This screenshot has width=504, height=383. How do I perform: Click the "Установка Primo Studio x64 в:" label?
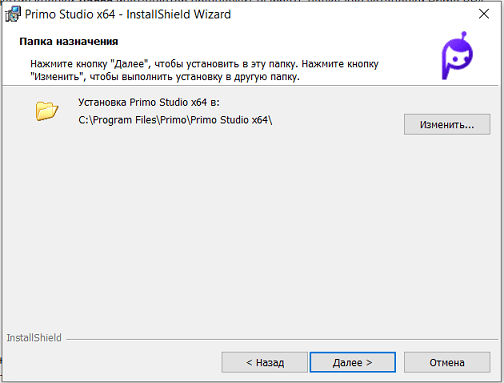pyautogui.click(x=149, y=102)
